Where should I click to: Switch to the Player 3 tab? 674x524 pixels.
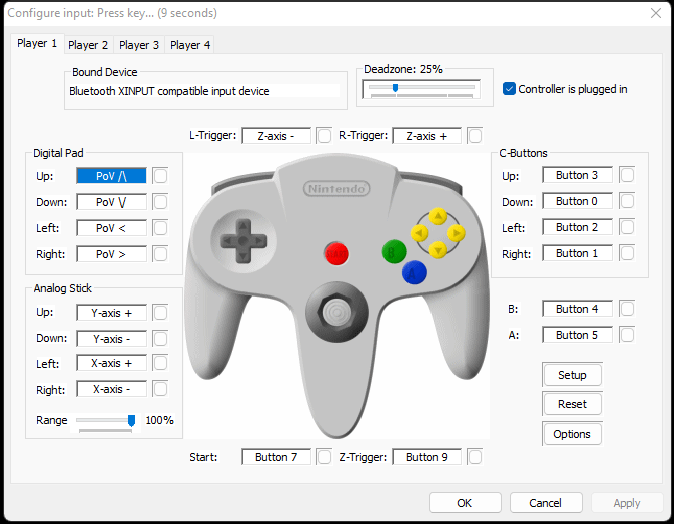[139, 45]
